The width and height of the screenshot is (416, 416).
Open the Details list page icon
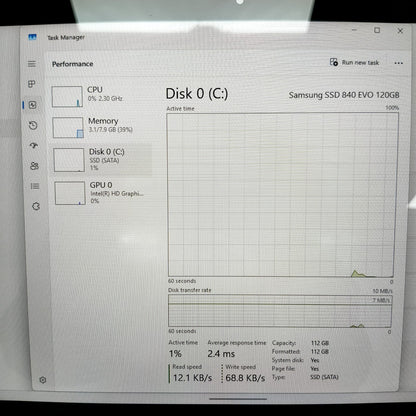click(35, 186)
